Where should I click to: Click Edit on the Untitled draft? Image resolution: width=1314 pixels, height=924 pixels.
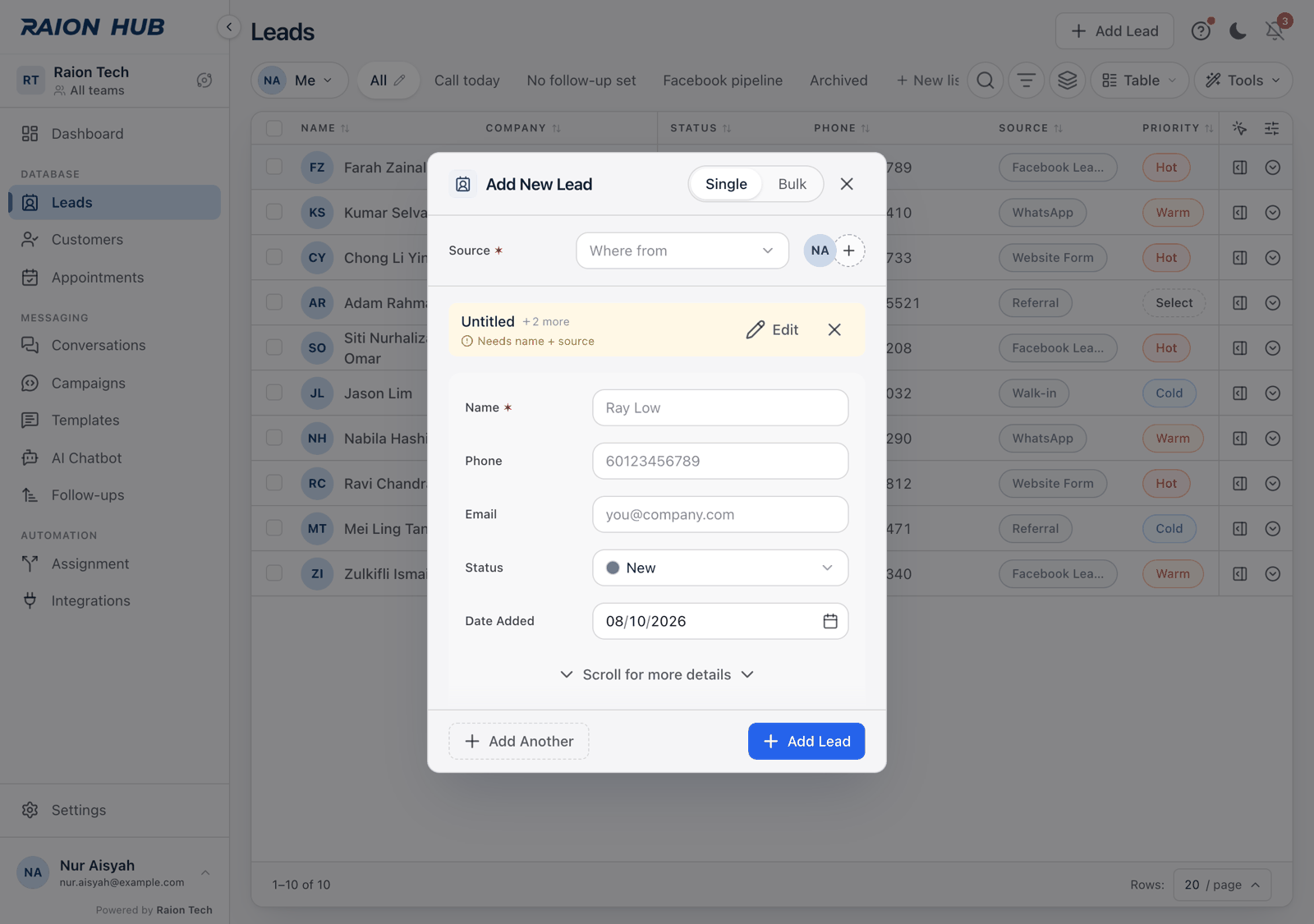pyautogui.click(x=772, y=329)
